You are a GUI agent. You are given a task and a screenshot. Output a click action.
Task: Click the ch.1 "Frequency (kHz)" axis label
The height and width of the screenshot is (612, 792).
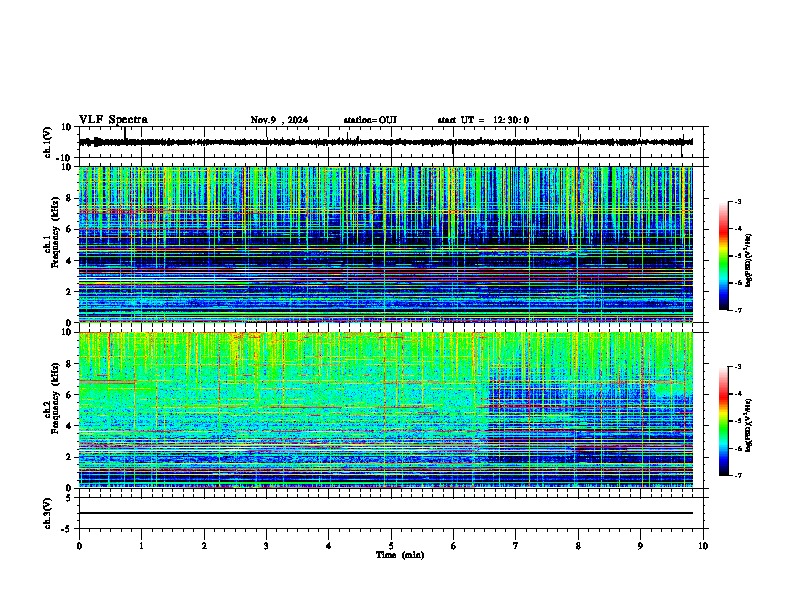(56, 232)
